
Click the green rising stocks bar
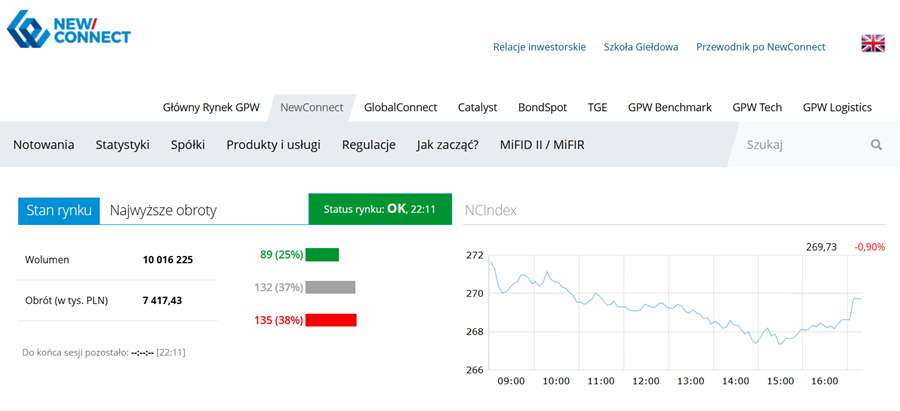pos(322,254)
